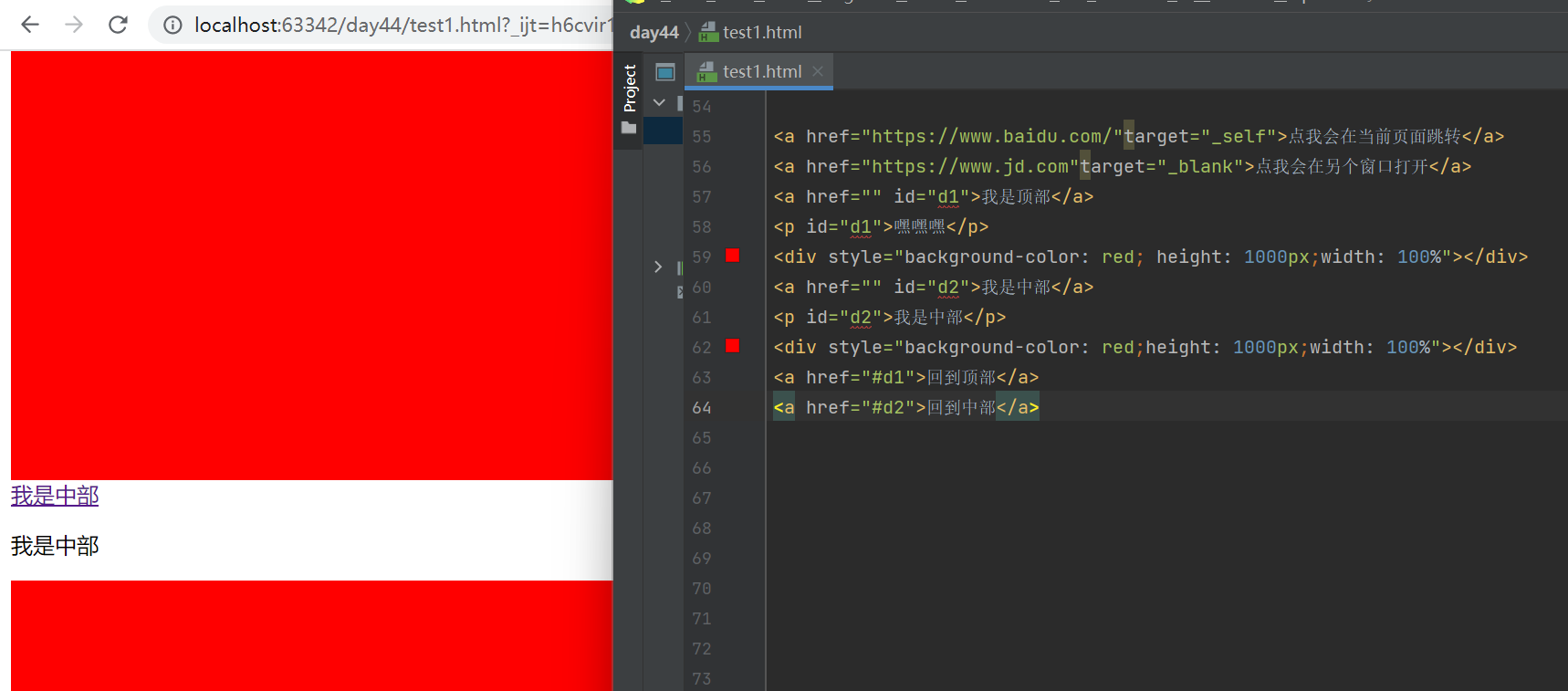1568x691 pixels.
Task: Close the test1.html editor tab
Action: [818, 71]
